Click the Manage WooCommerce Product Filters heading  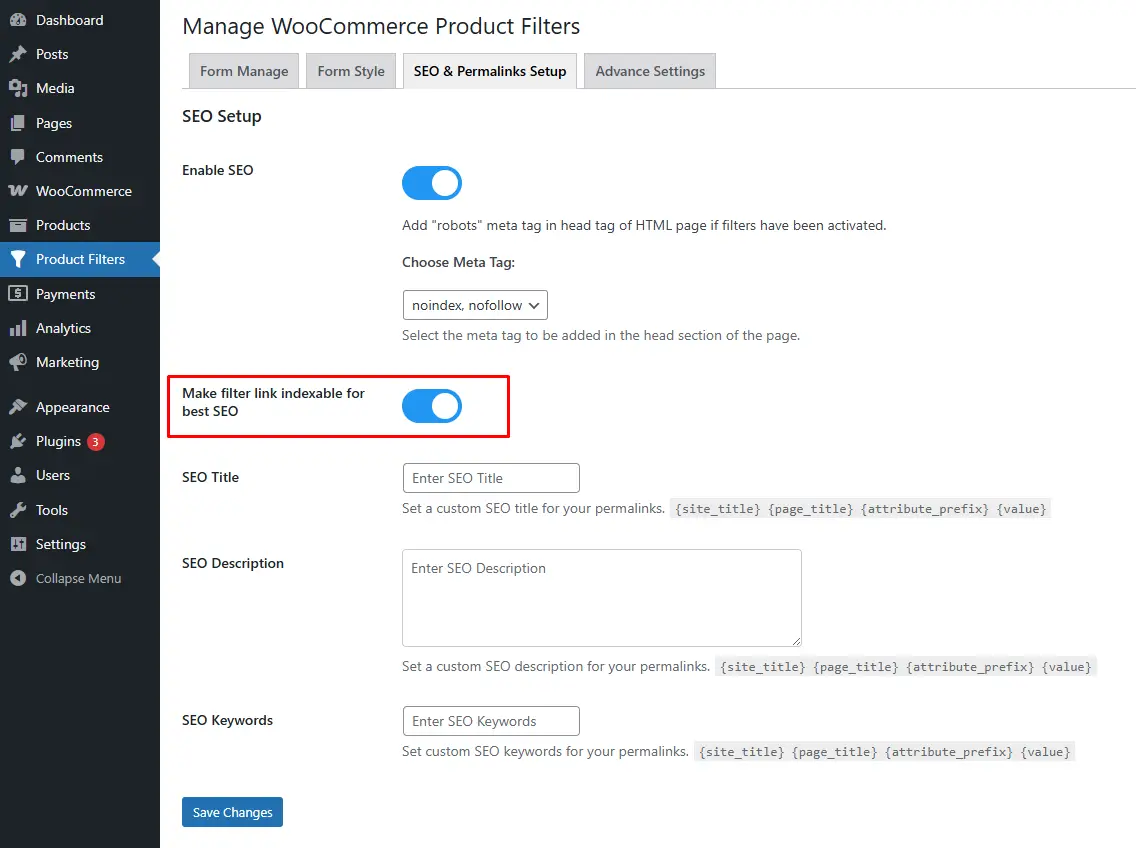381,26
